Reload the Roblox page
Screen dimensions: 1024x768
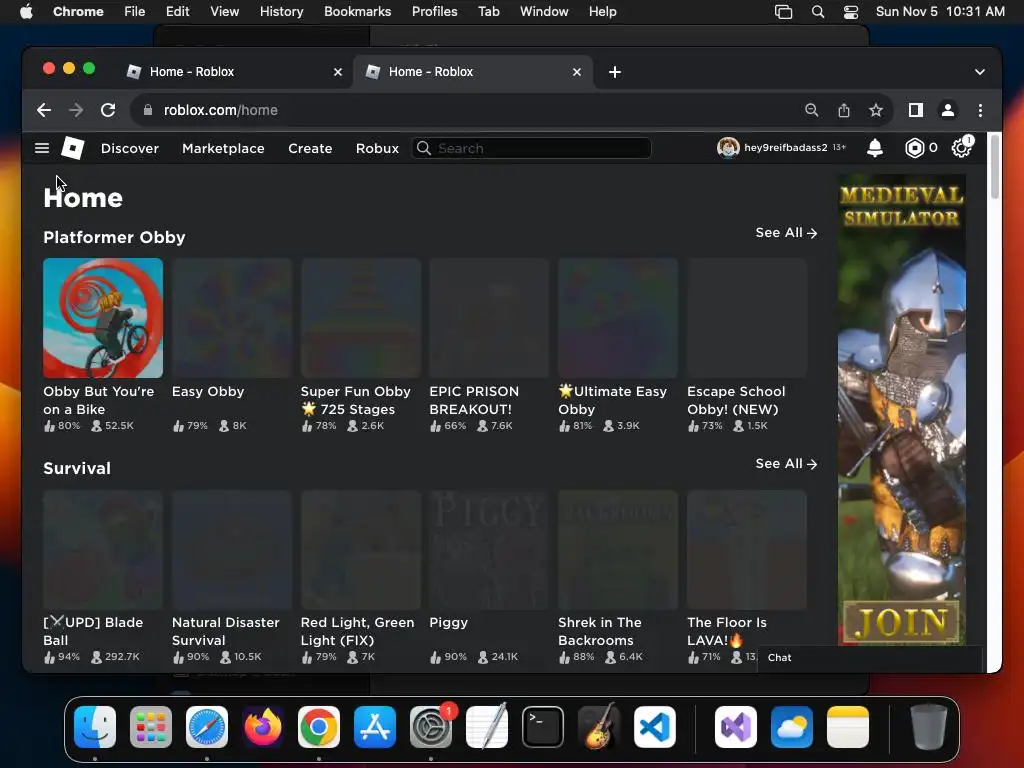[108, 110]
